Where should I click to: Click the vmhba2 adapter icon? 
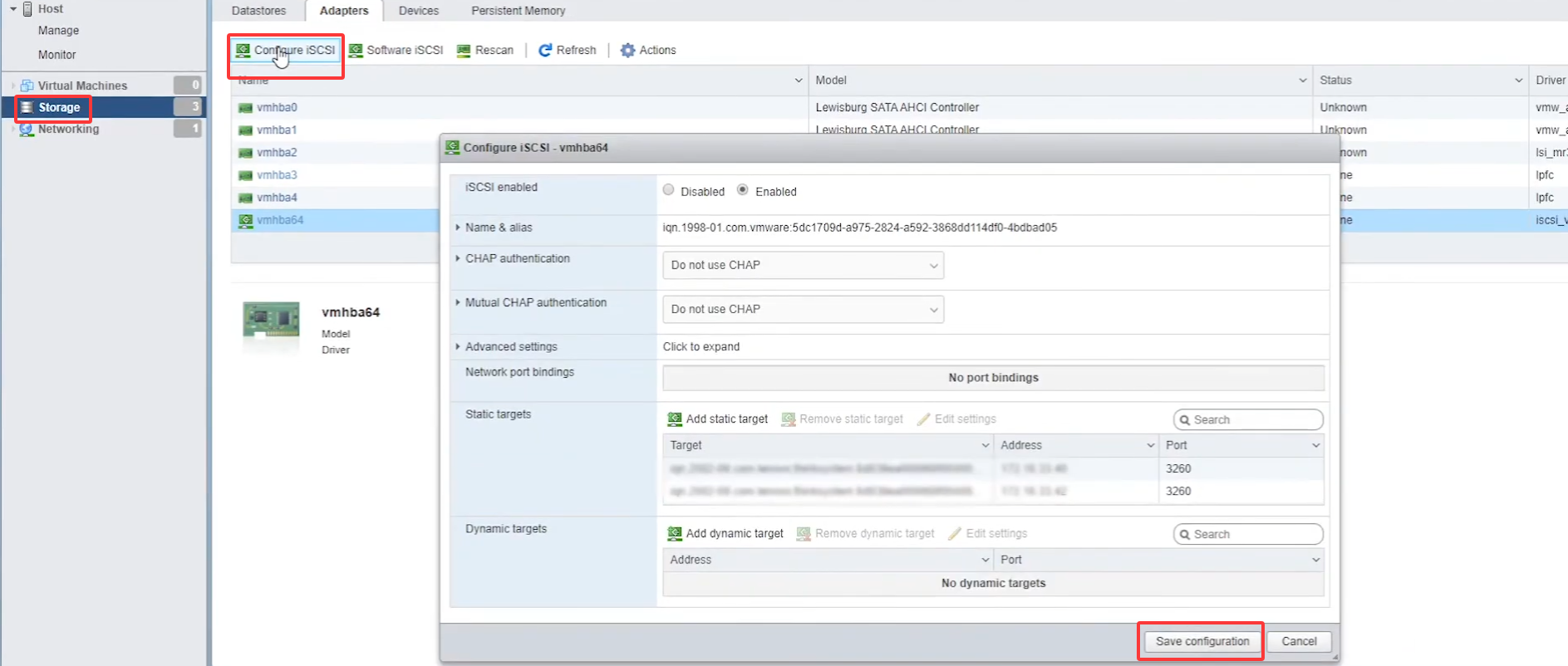[x=245, y=153]
